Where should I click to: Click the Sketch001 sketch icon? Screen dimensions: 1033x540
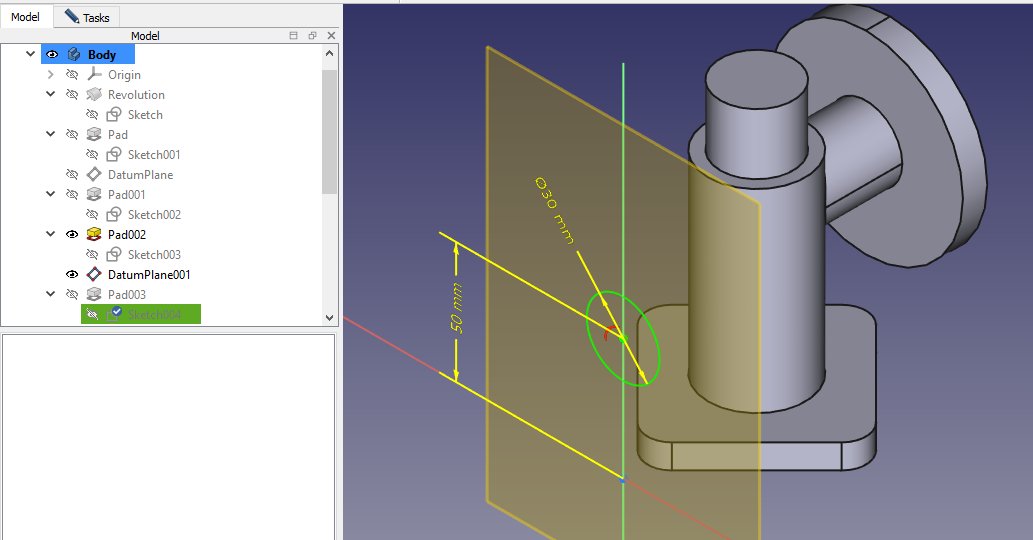click(x=114, y=155)
